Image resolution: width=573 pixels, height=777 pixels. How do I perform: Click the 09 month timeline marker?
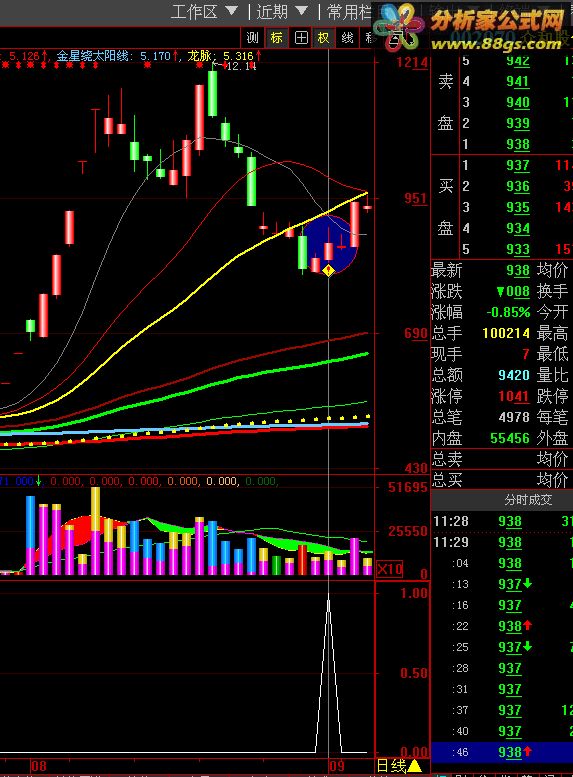click(x=337, y=766)
